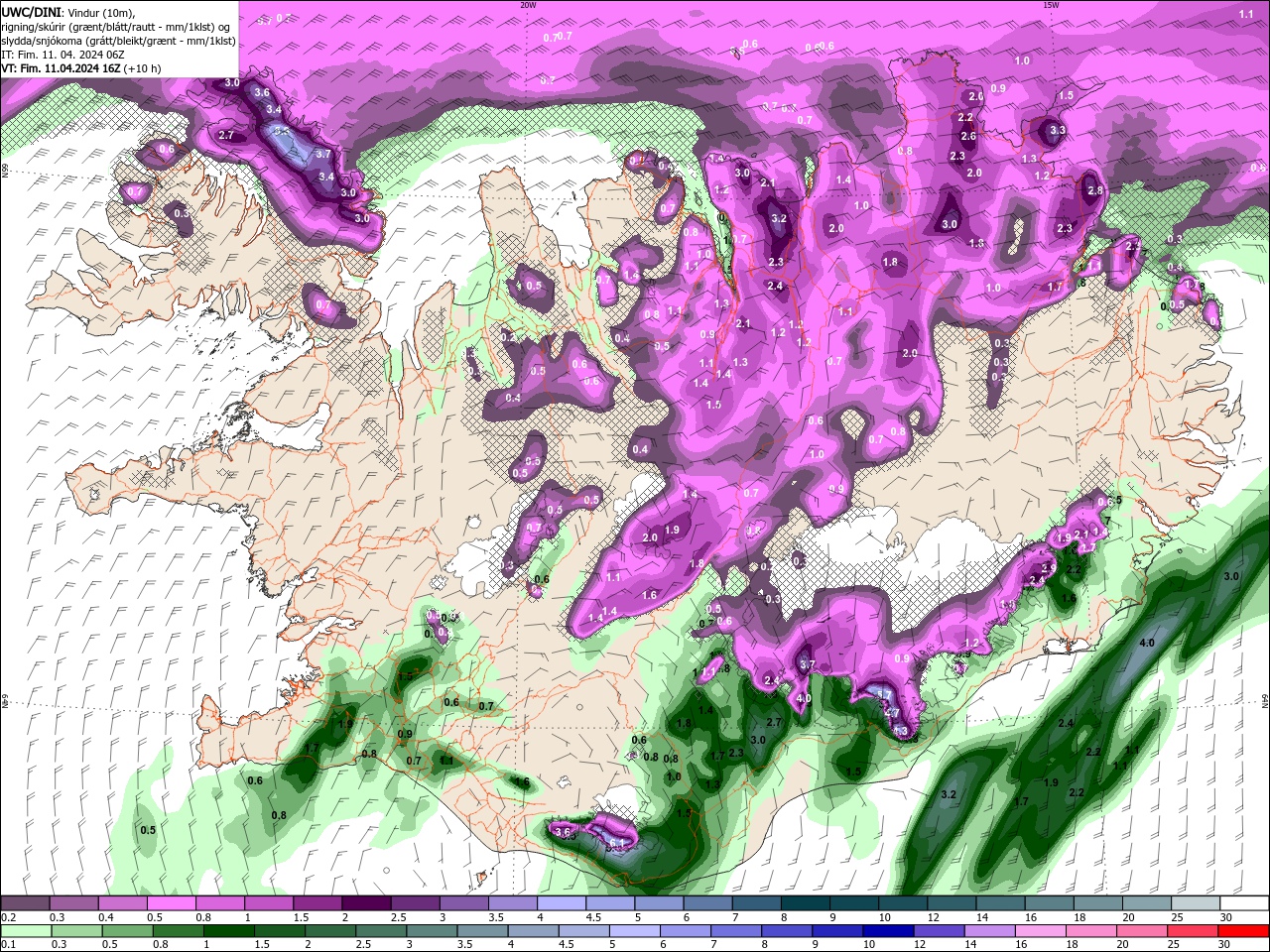Pick rain legend swatch between 8 and 9
Viewport: 1270px width, 952px height.
(788, 931)
